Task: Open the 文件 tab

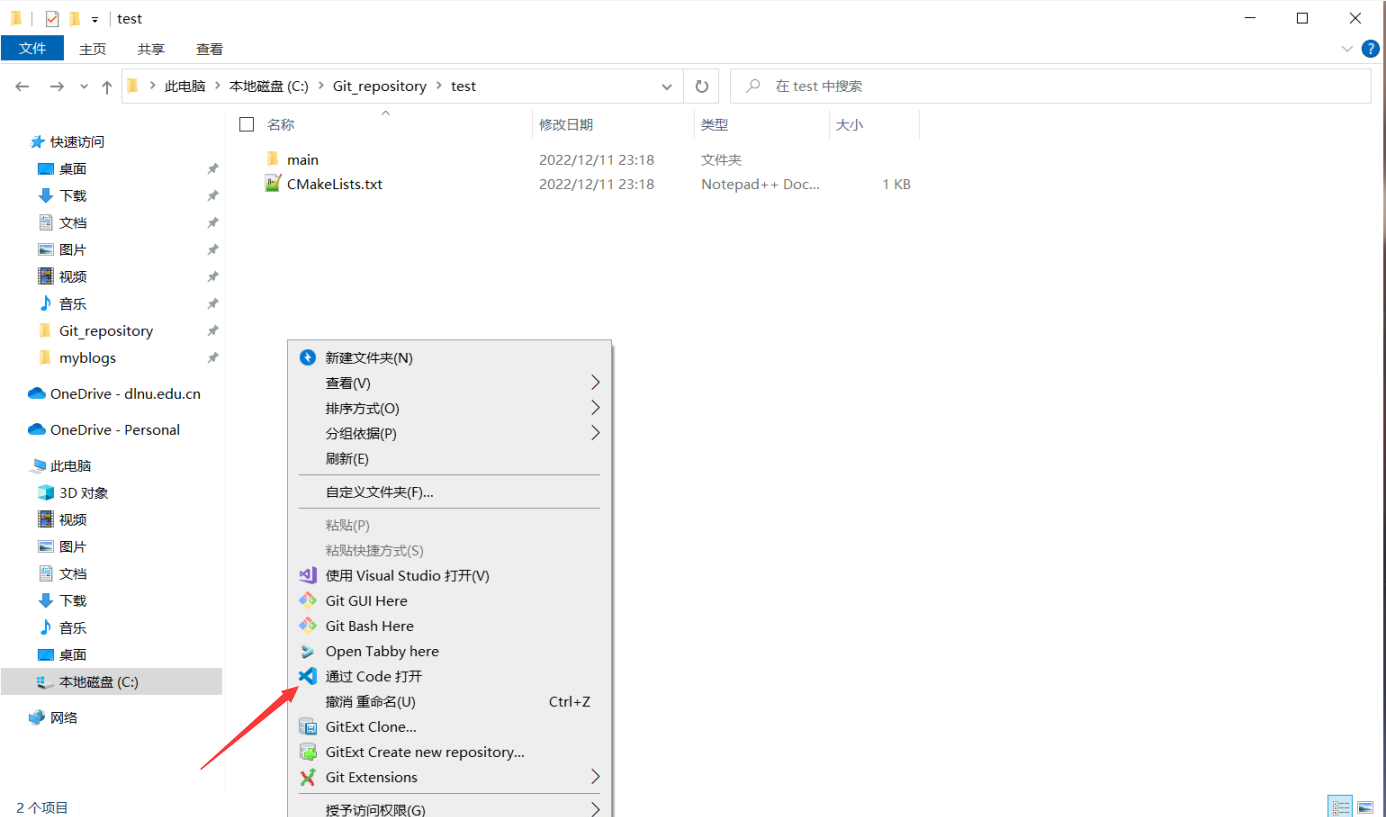Action: point(32,48)
